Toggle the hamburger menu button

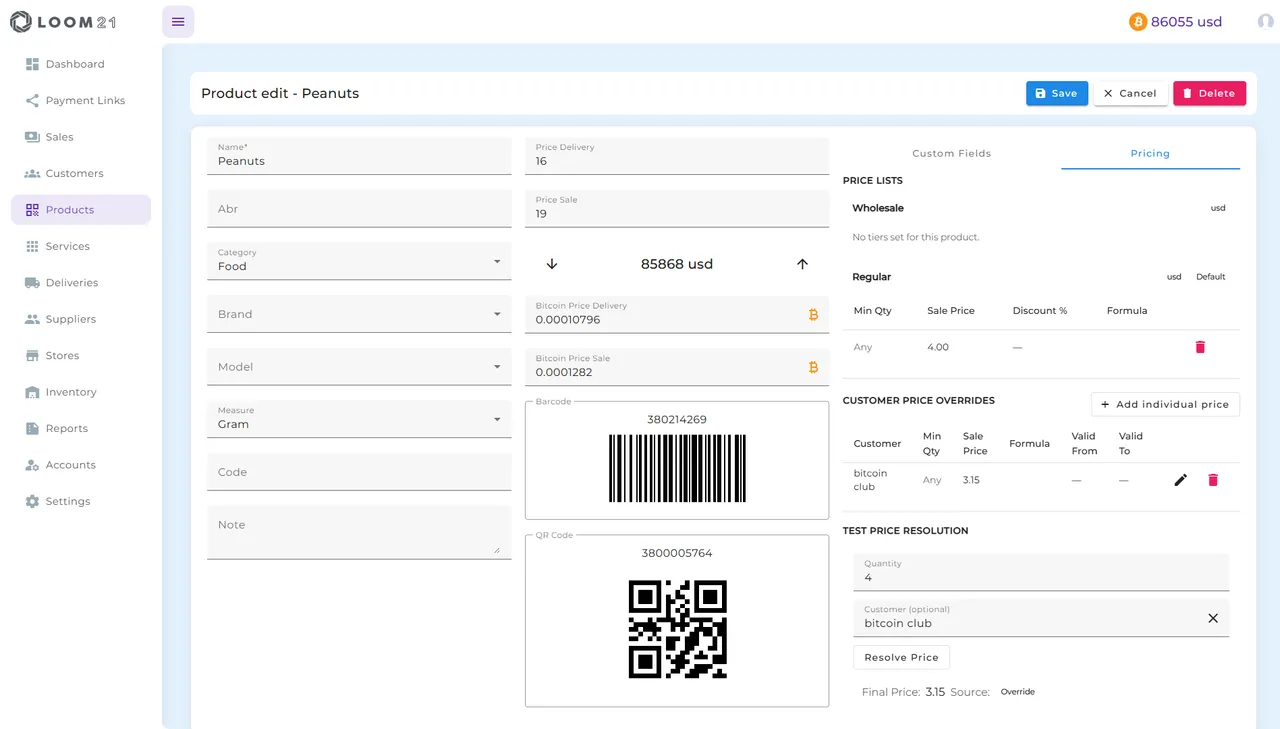point(178,21)
